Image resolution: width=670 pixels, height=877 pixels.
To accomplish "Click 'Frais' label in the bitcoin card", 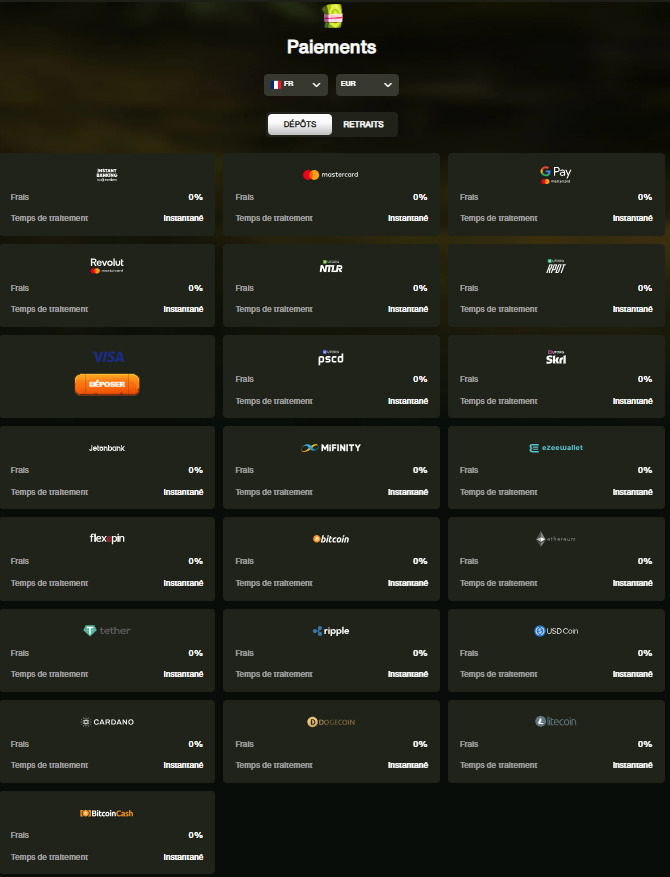I will [244, 561].
